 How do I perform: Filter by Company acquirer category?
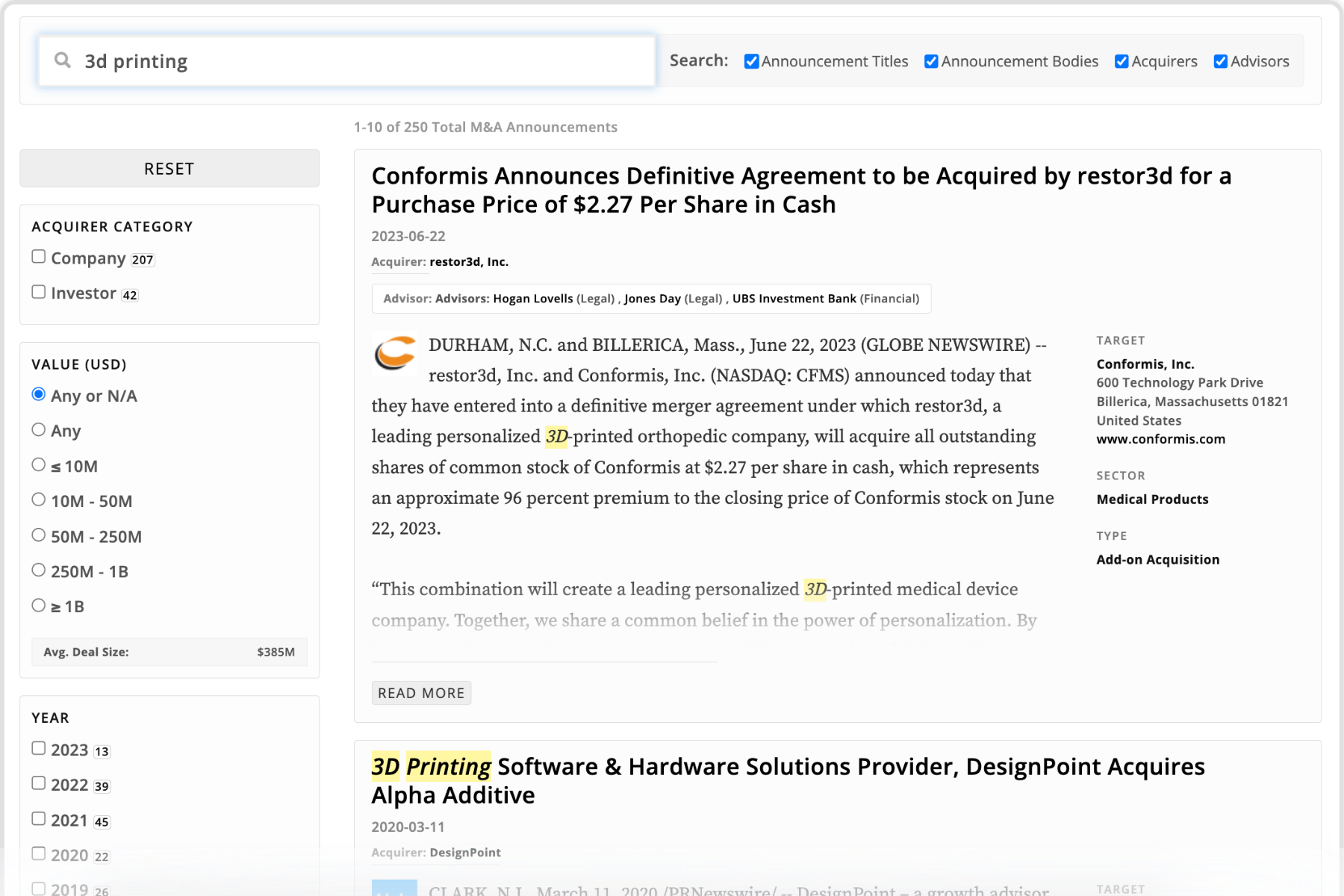(39, 257)
